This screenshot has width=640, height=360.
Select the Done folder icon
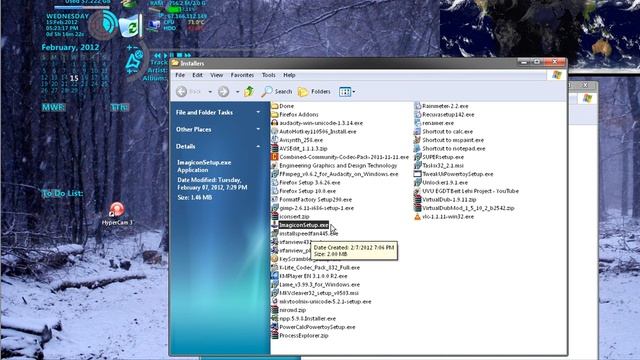pos(275,106)
